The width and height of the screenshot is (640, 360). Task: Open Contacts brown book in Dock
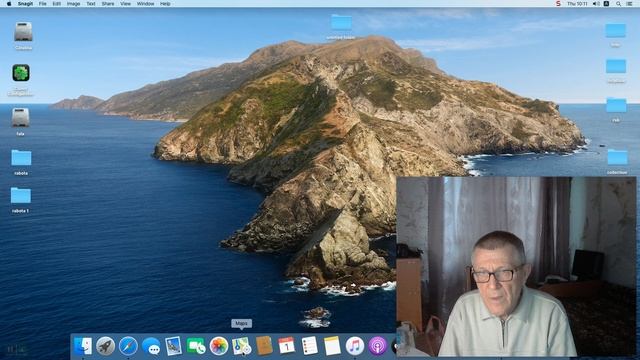pyautogui.click(x=264, y=346)
